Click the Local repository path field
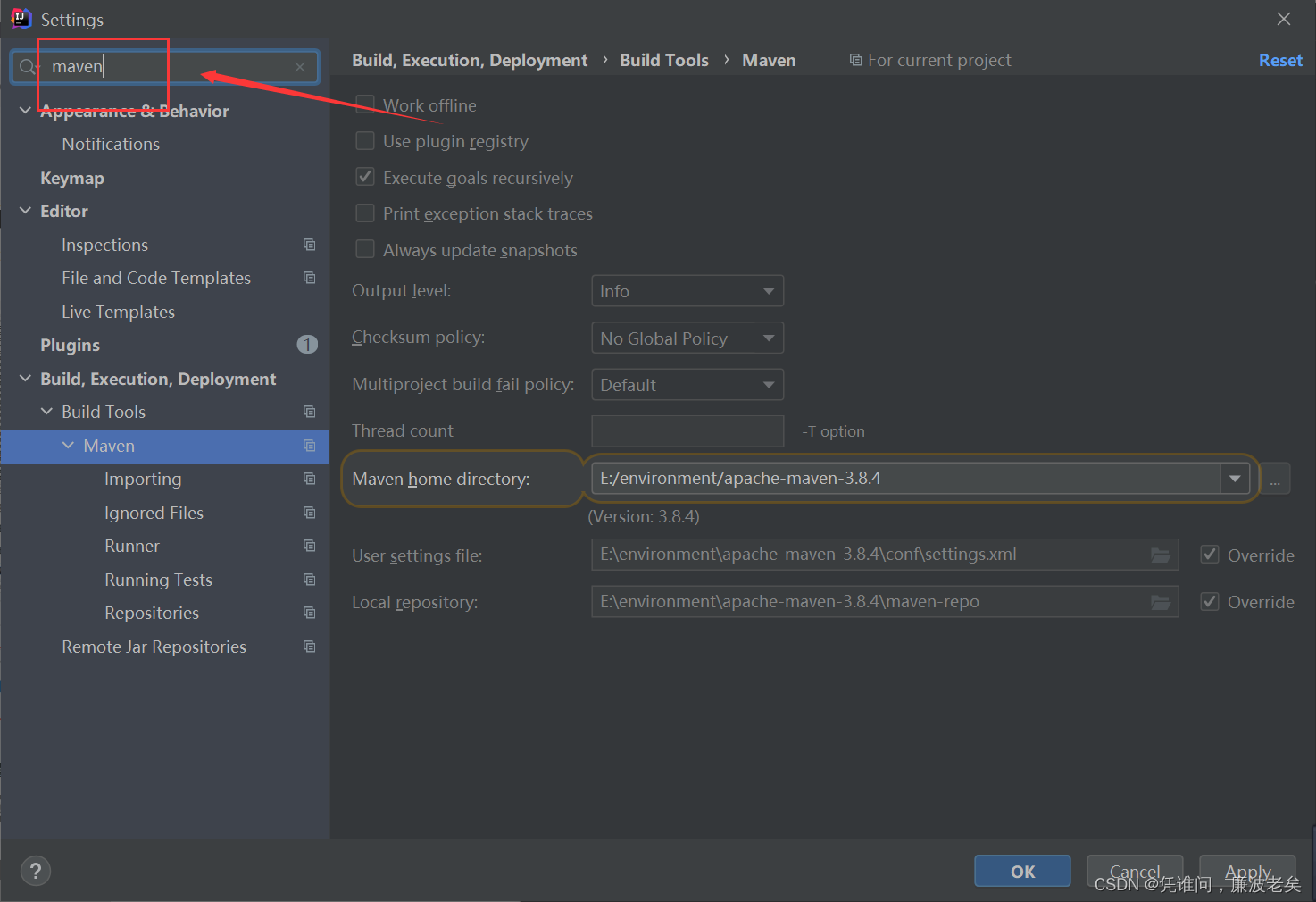This screenshot has width=1316, height=902. click(x=885, y=601)
